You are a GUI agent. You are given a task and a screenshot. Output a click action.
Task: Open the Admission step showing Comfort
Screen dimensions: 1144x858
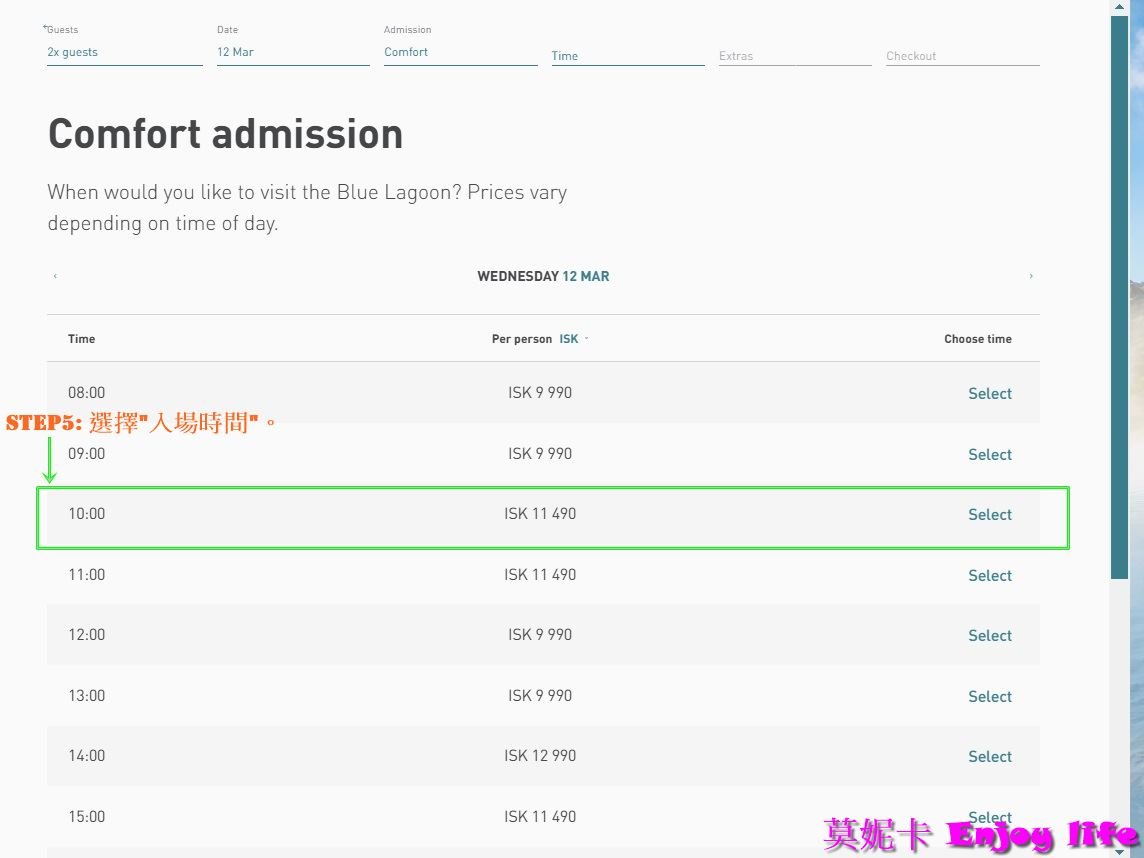click(x=460, y=52)
